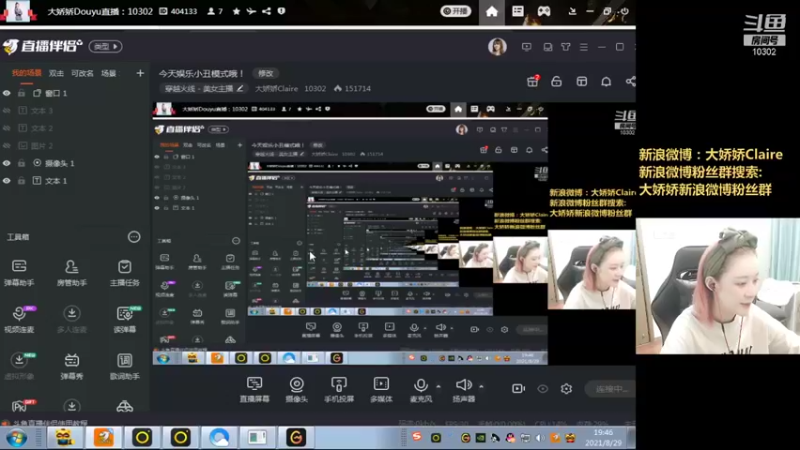Switch to the 可改名 scene tab
Screen dimensions: 800x450
[x=82, y=73]
